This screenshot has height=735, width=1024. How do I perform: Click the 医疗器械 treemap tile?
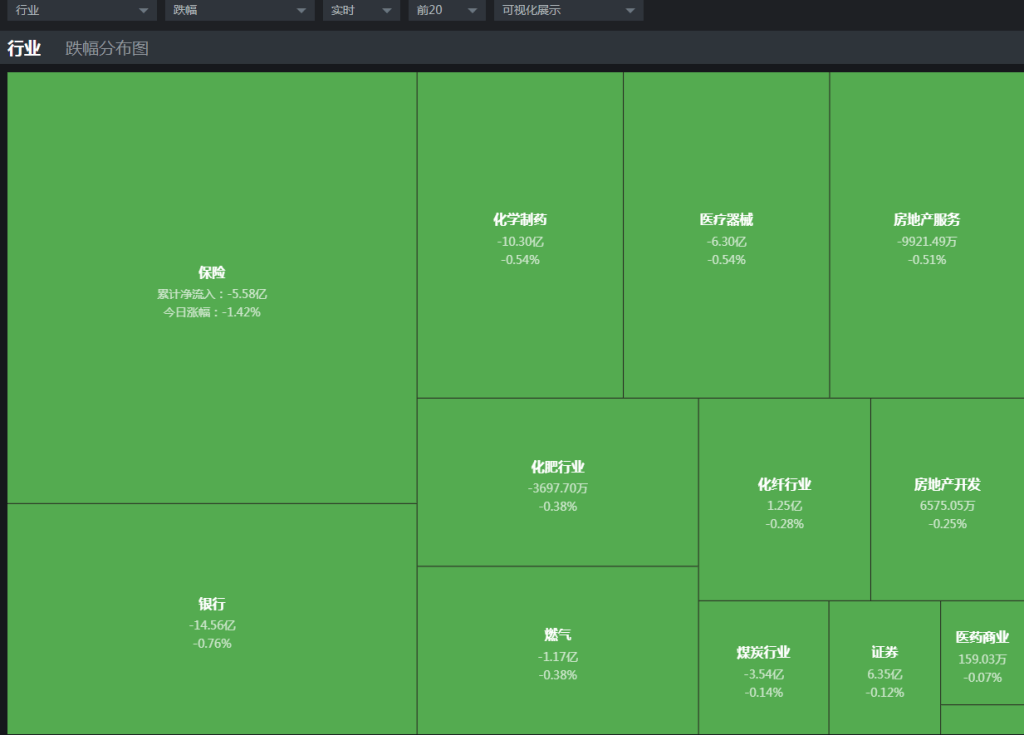726,236
